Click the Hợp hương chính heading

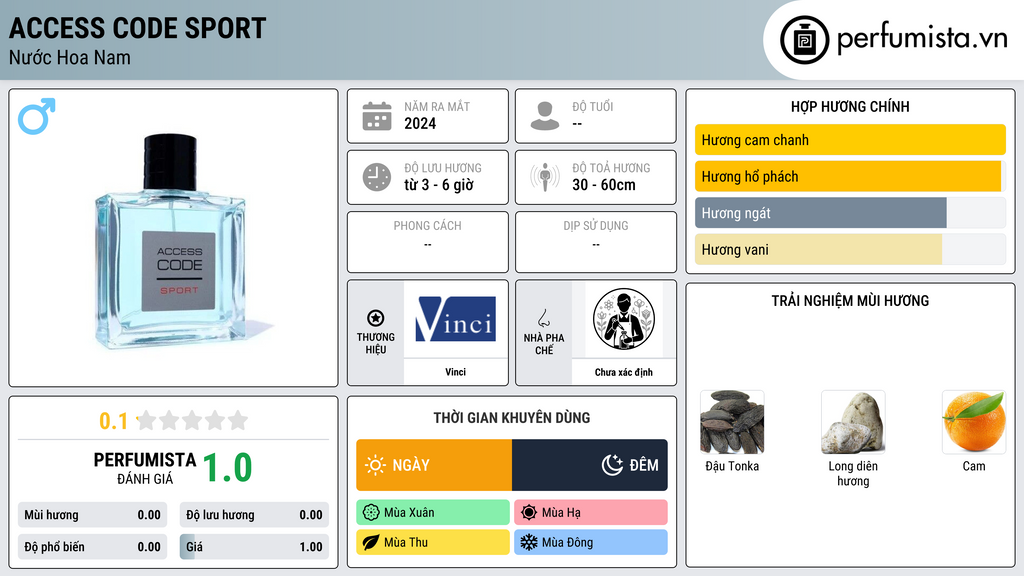point(850,106)
